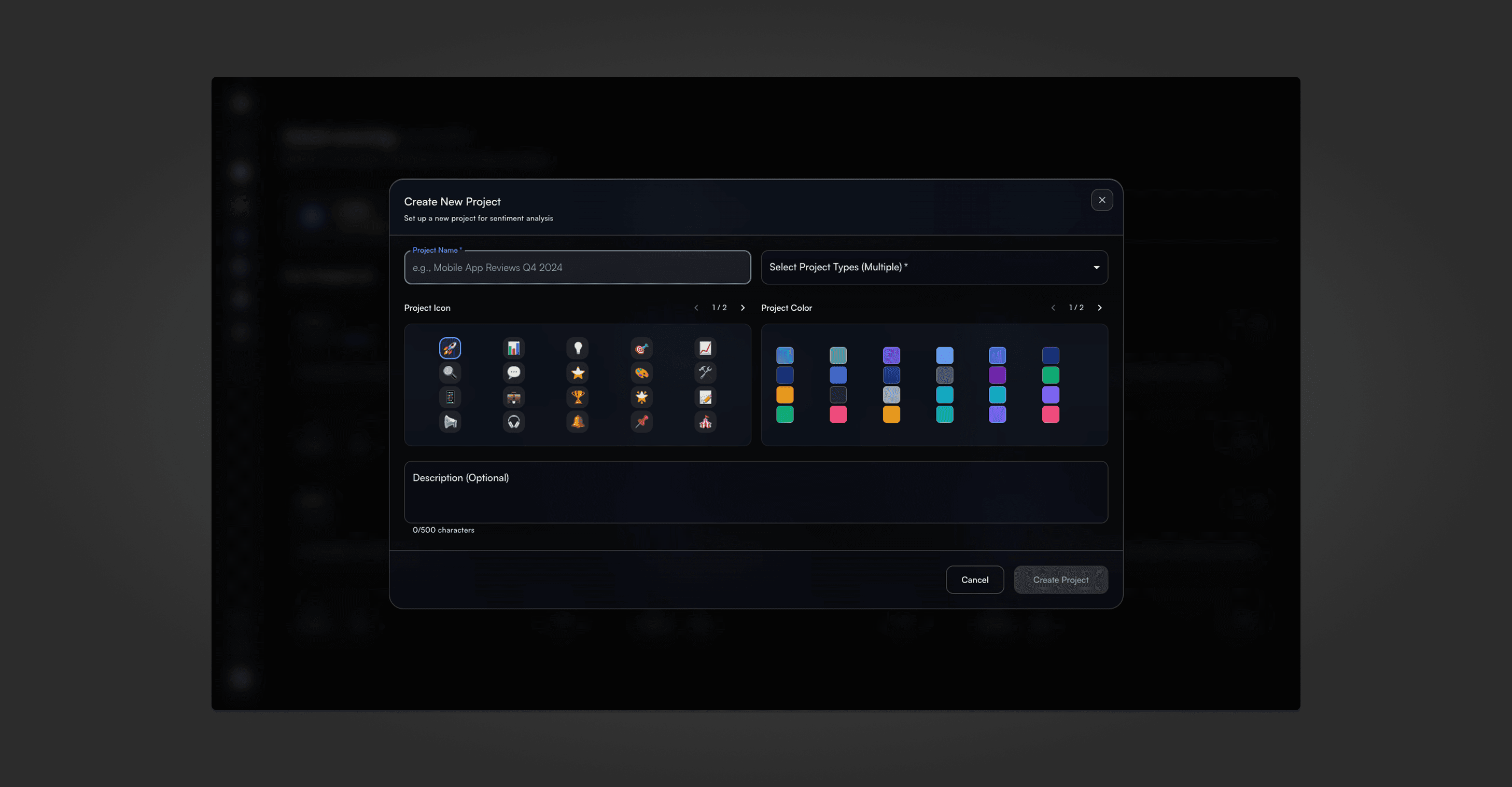1512x787 pixels.
Task: Pick the headphones project icon
Action: (x=513, y=422)
